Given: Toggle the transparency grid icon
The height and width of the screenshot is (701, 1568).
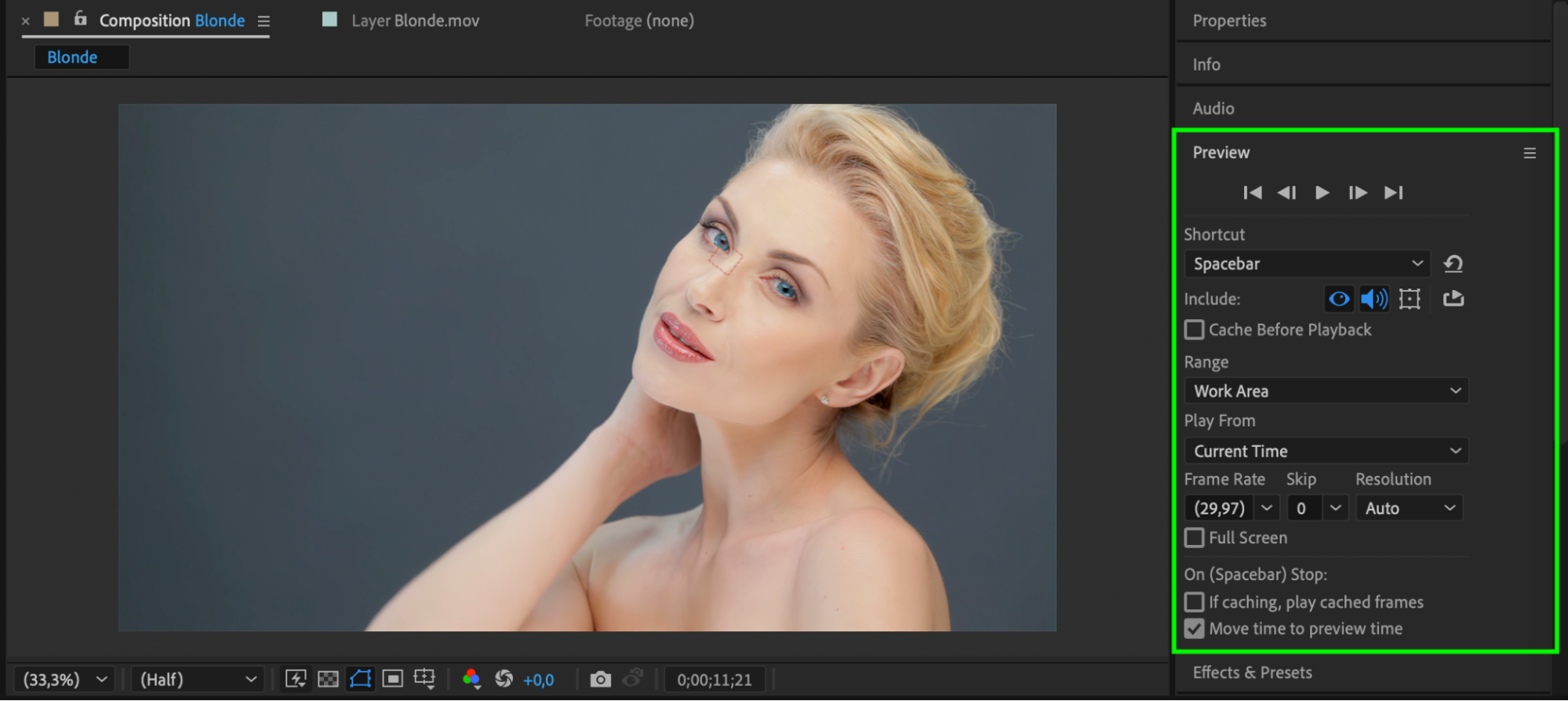Looking at the screenshot, I should point(328,679).
